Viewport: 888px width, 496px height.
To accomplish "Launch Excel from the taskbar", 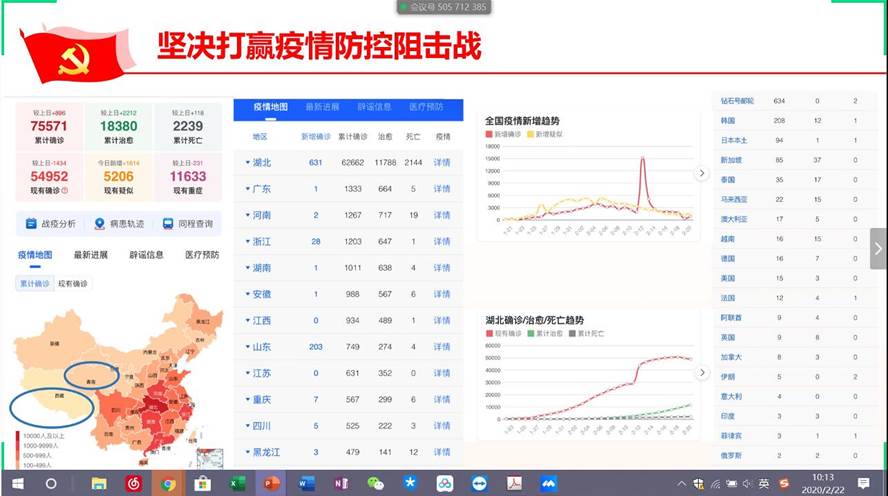I will pyautogui.click(x=237, y=483).
